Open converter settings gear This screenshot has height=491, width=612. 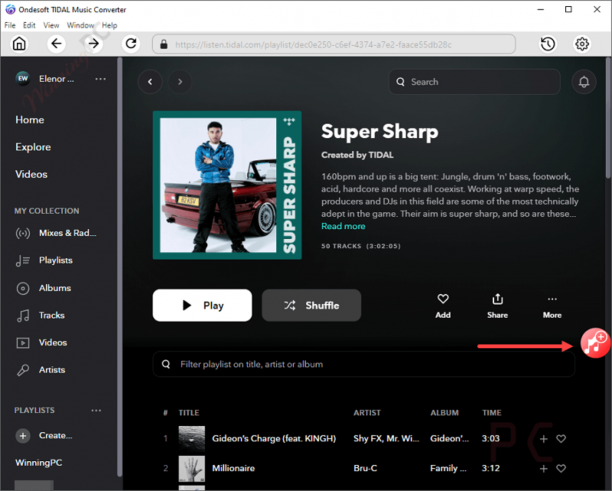(x=582, y=44)
